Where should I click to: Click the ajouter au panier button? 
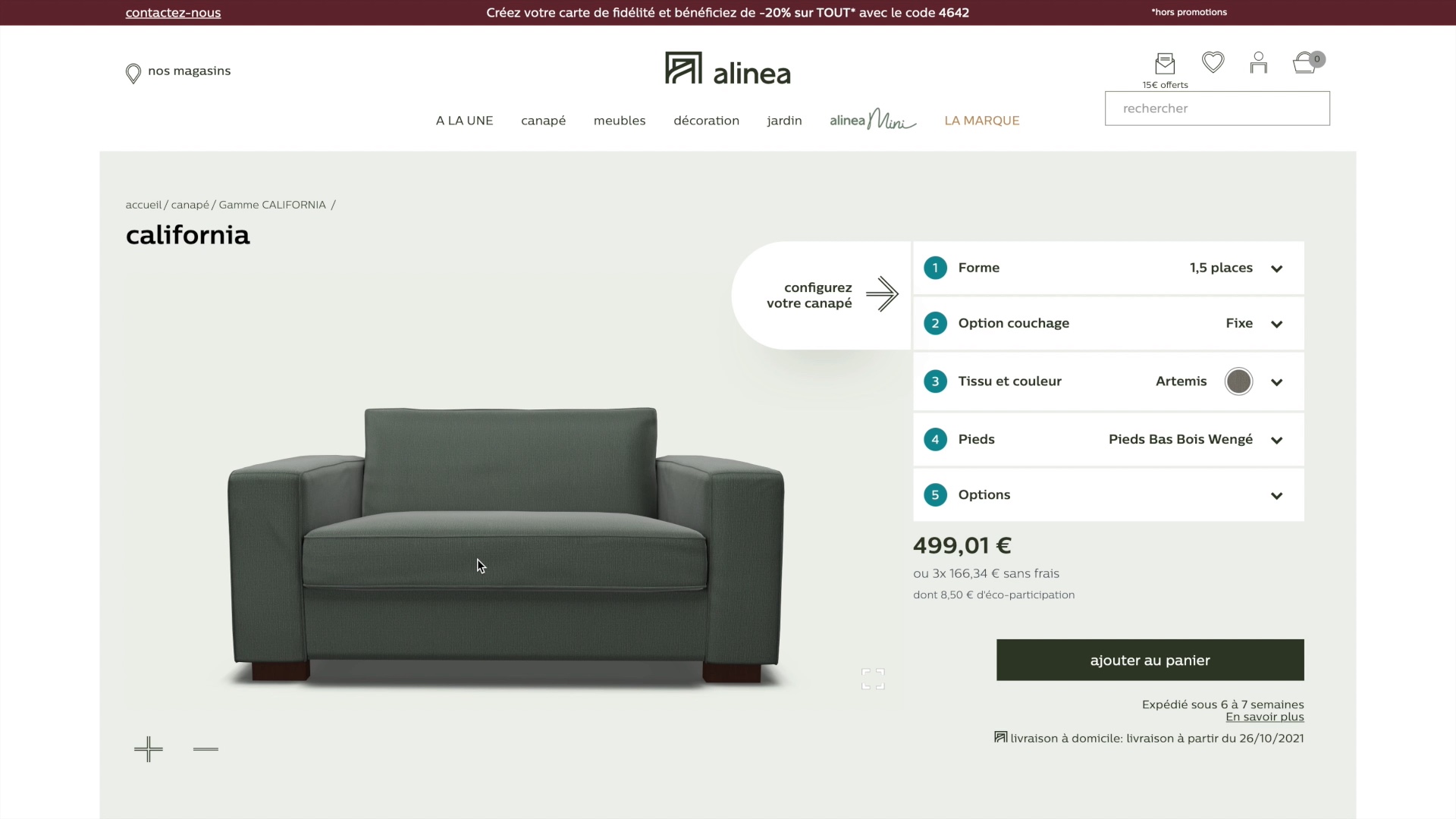pyautogui.click(x=1150, y=660)
